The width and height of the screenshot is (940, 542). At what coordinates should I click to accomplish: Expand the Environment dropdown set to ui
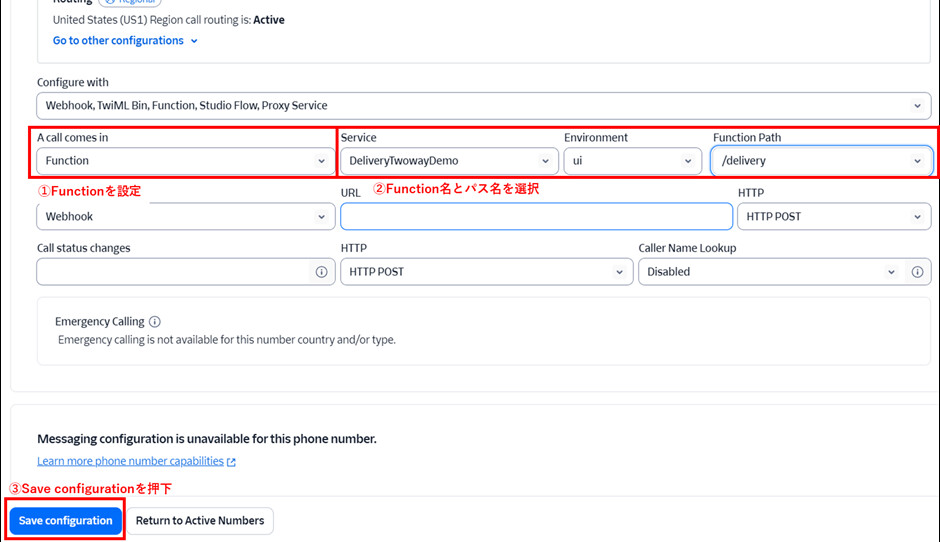(633, 161)
